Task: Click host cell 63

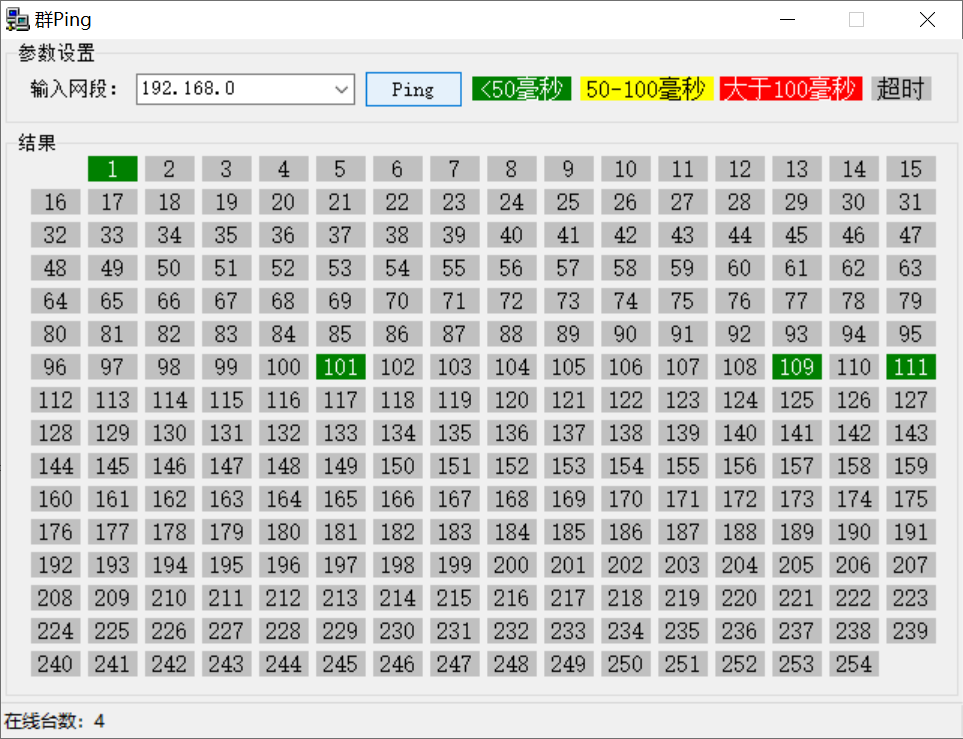Action: click(911, 268)
